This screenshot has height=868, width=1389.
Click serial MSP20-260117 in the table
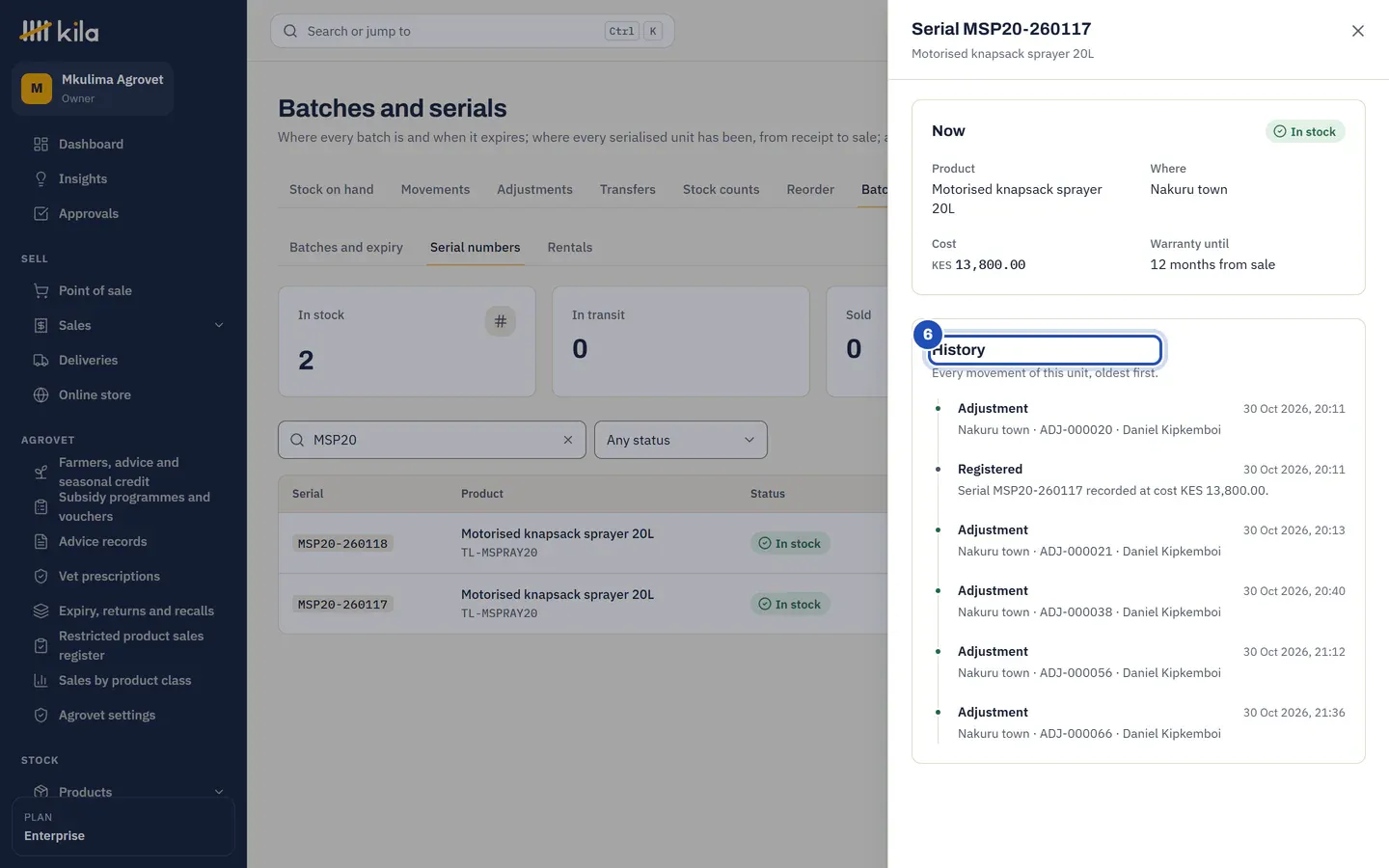342,605
